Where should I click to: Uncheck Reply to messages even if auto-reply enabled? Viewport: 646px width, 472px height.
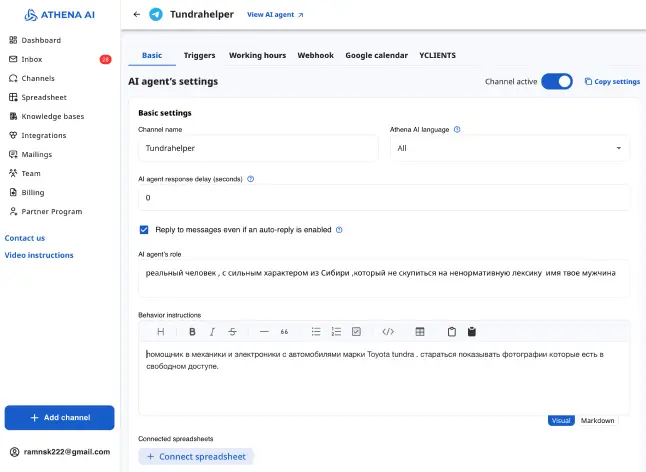coord(144,229)
